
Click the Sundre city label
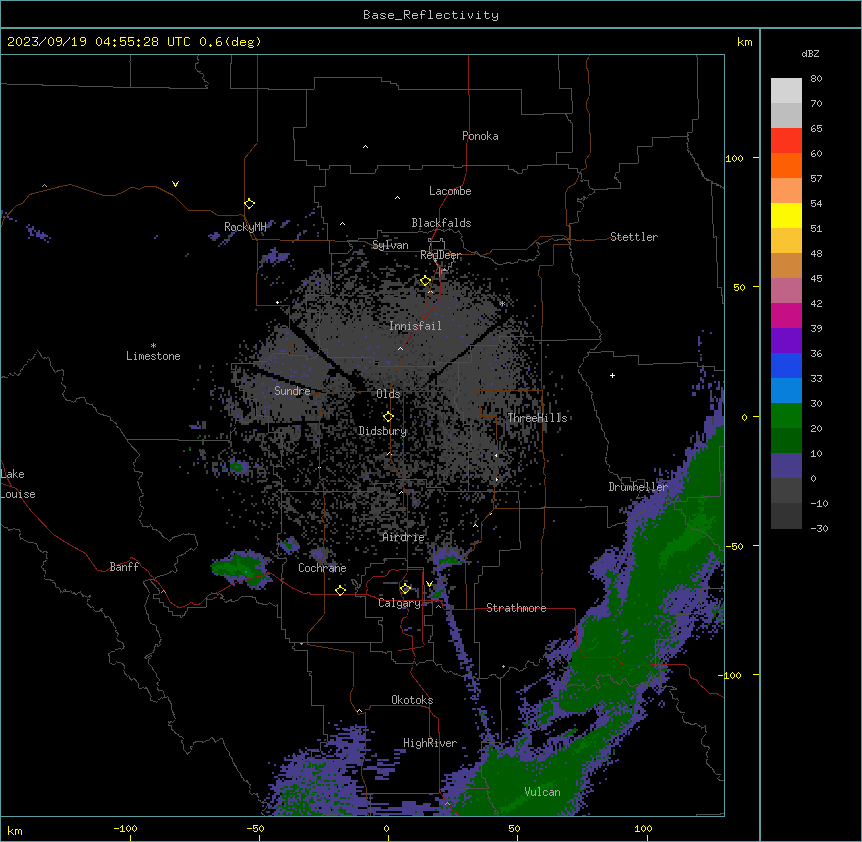coord(292,391)
